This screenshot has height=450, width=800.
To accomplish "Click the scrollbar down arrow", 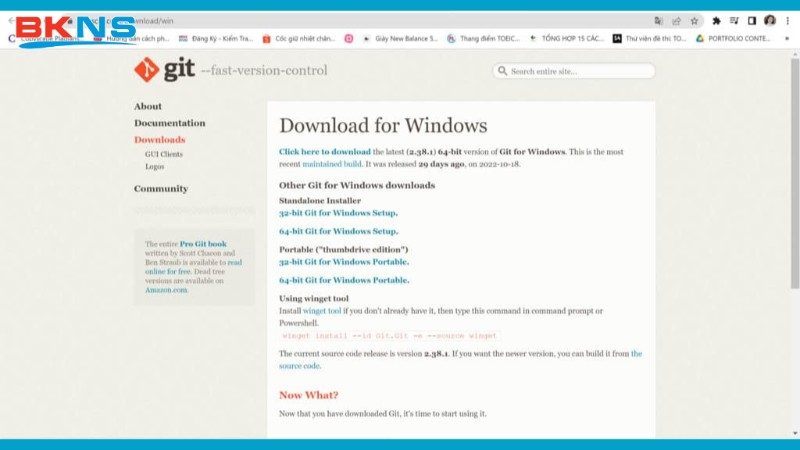I will click(795, 434).
